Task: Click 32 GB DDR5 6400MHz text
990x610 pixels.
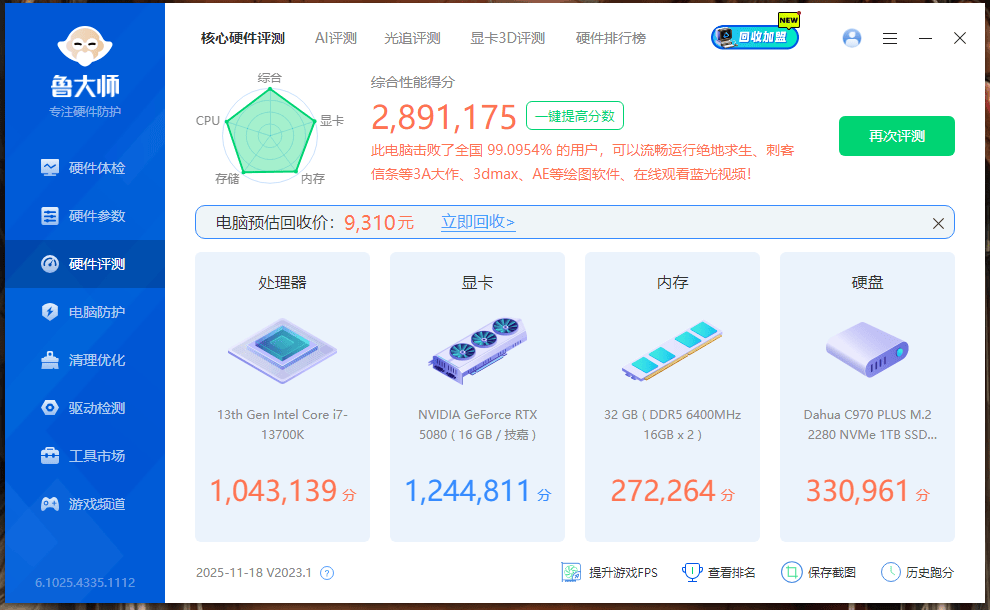Action: [672, 424]
